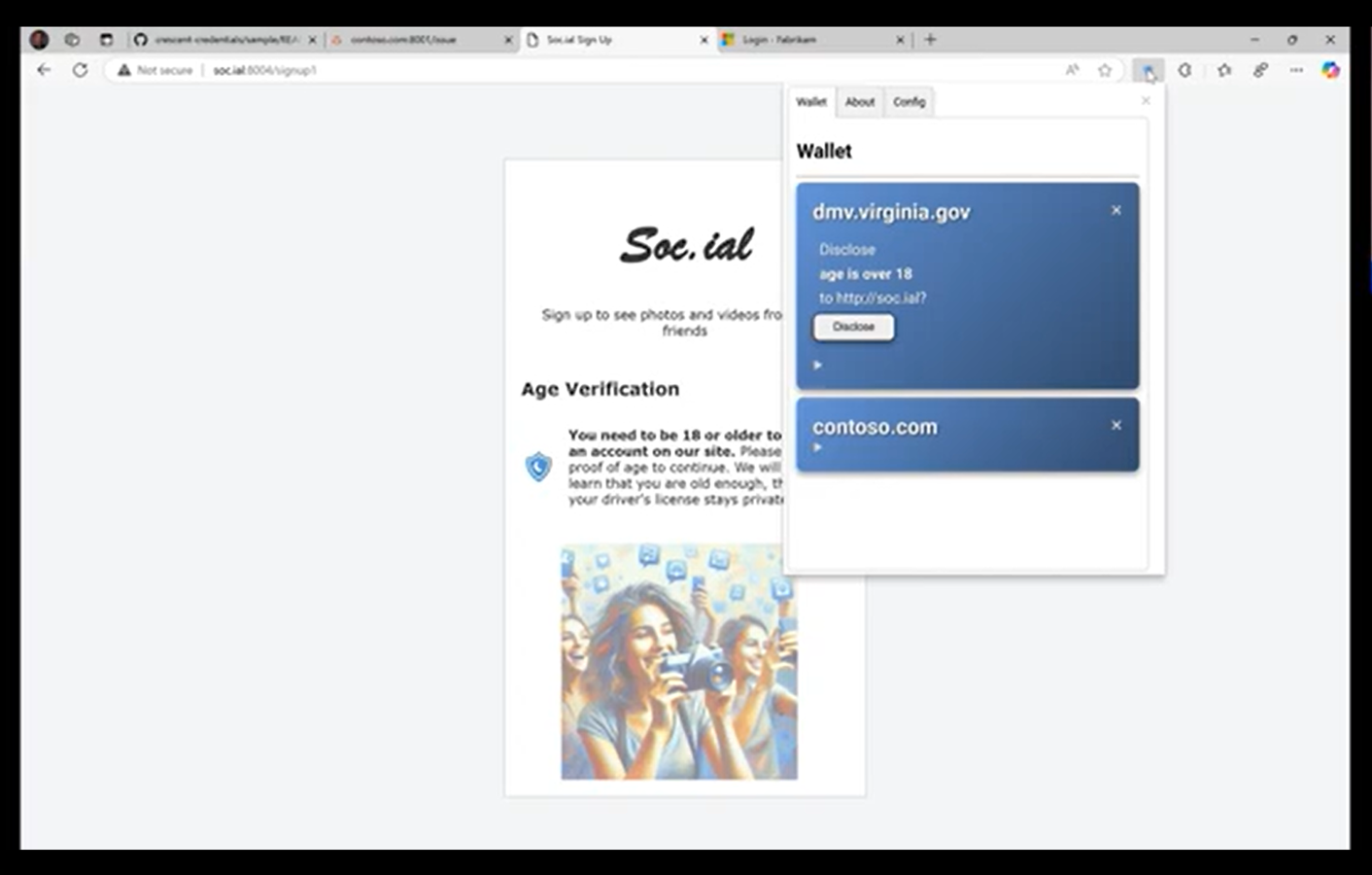Click the contoso.com card title
Image resolution: width=1372 pixels, height=875 pixels.
(875, 427)
